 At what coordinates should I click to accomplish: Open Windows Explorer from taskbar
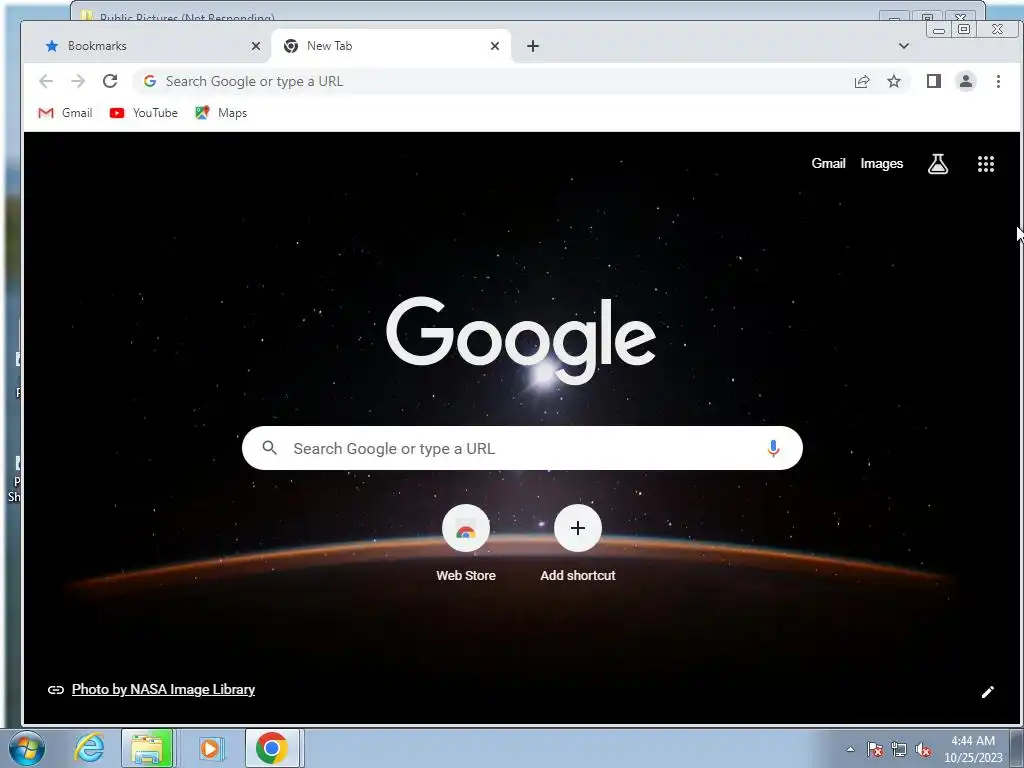click(148, 748)
